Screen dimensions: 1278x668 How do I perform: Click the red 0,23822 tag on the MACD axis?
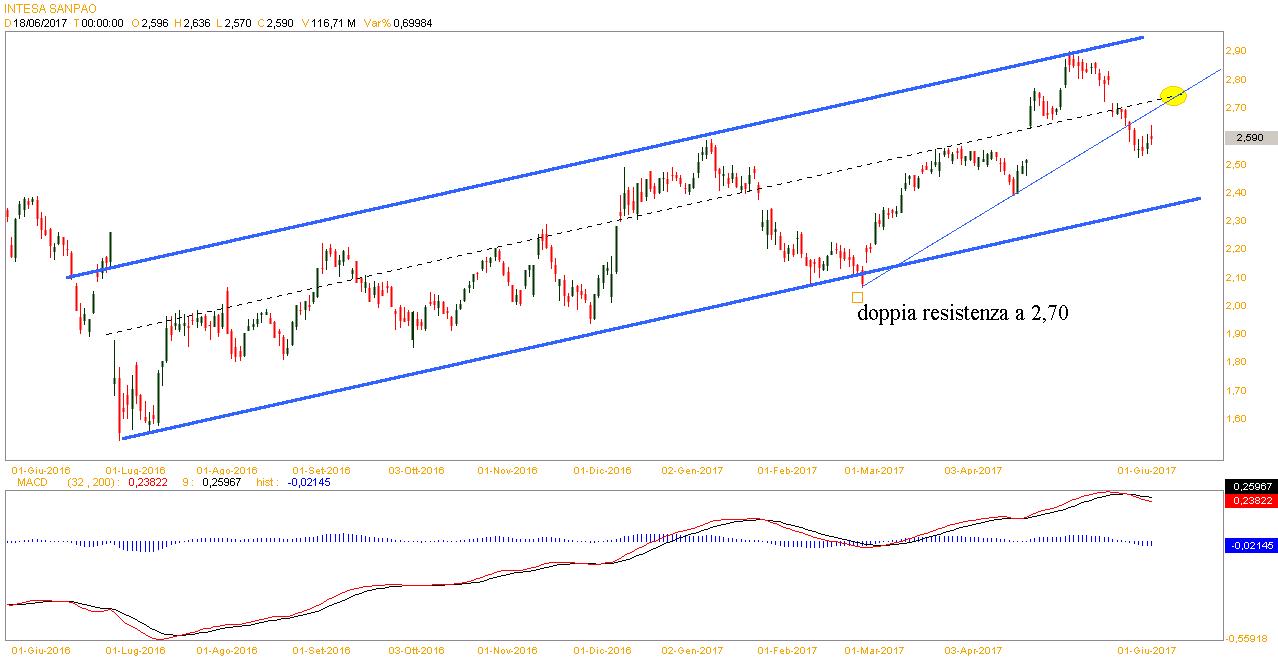[x=1250, y=501]
